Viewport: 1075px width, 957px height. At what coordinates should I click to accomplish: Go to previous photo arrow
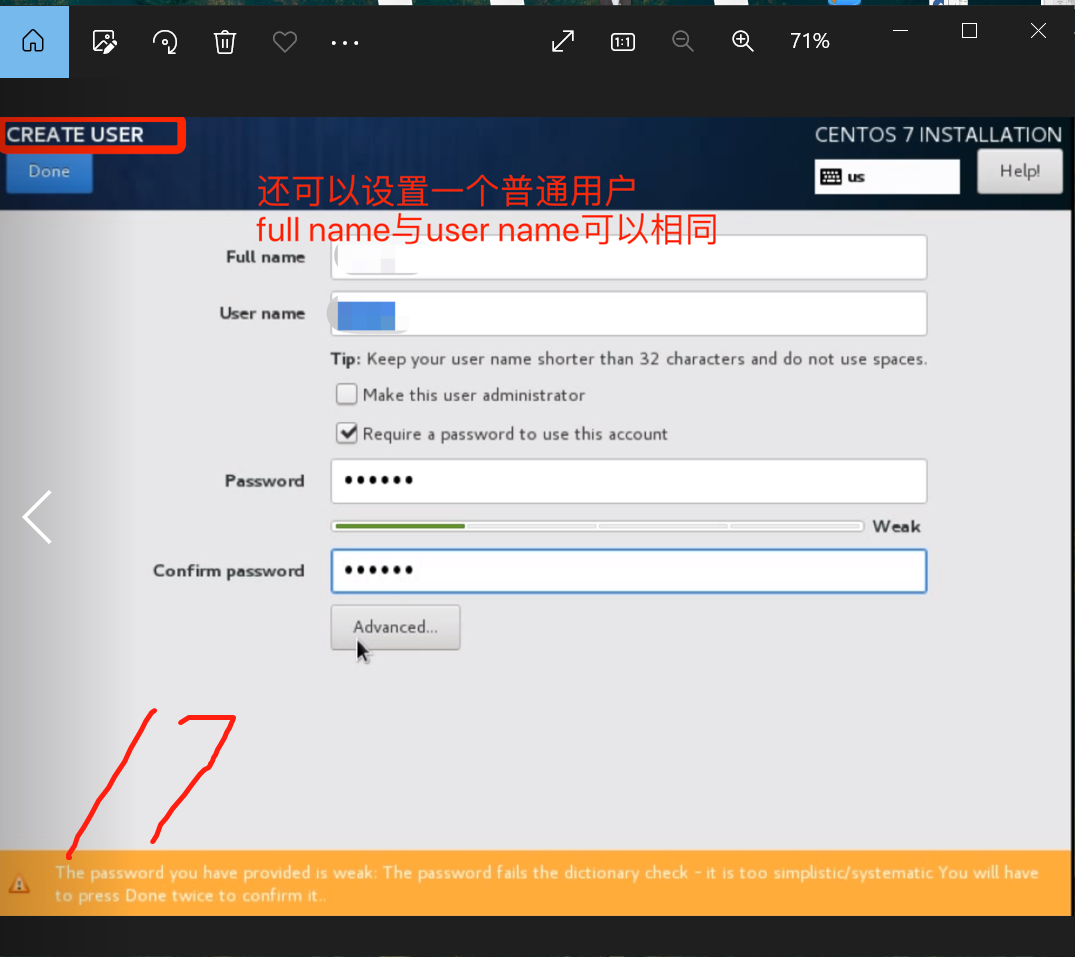pos(38,517)
